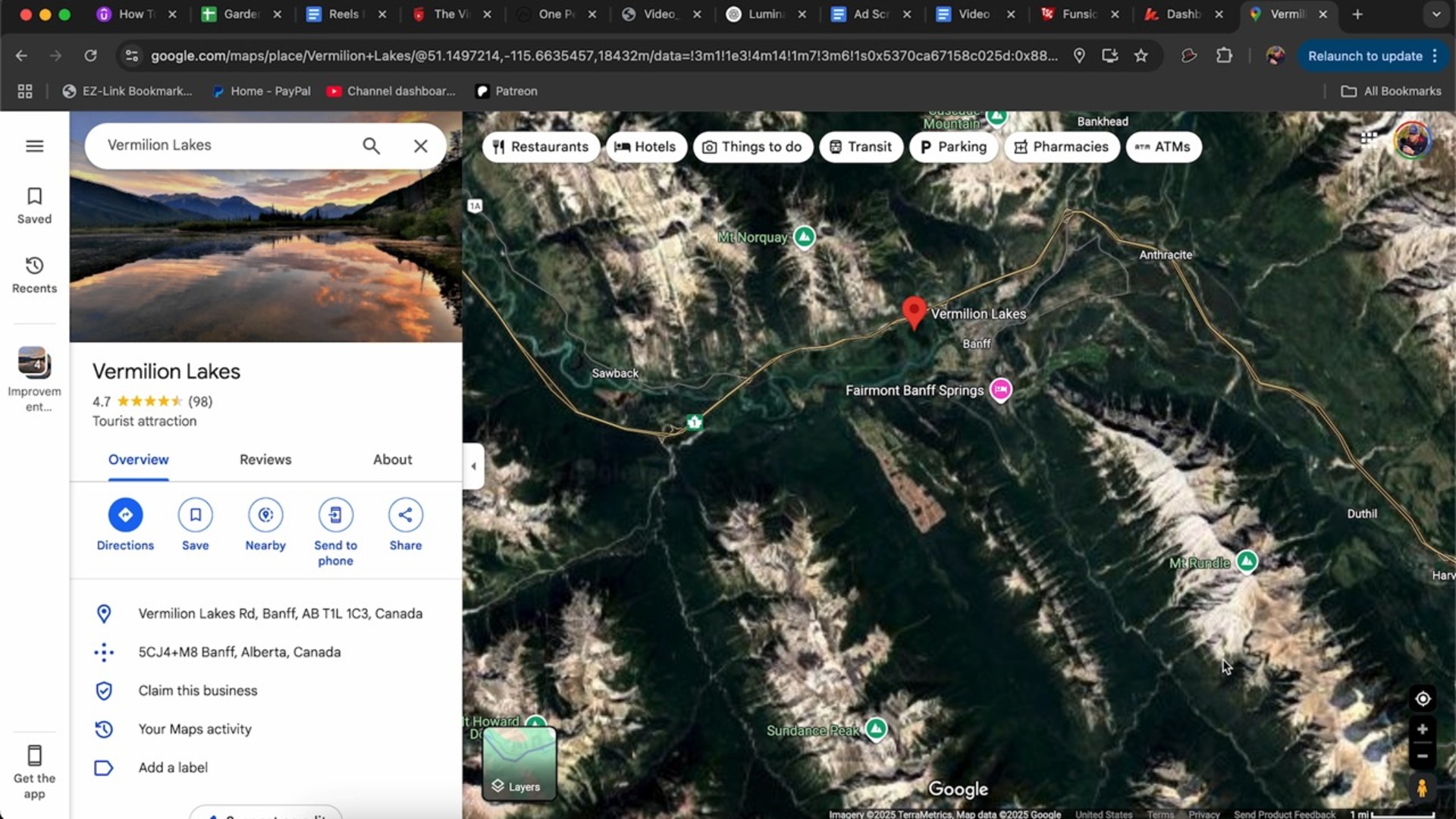Zoom out the map
Viewport: 1456px width, 819px height.
point(1423,756)
